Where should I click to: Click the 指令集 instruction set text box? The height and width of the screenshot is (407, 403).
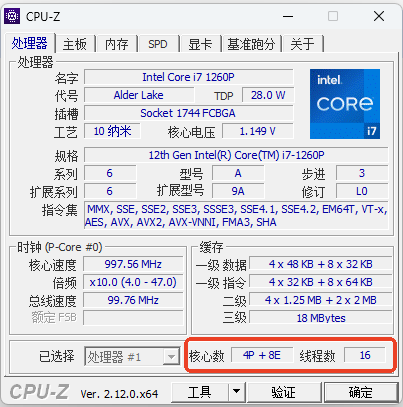236,215
